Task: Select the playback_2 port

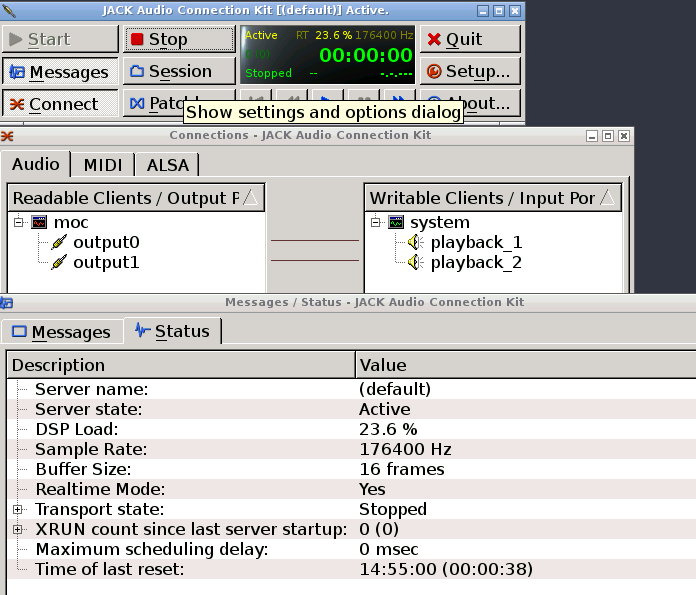Action: (476, 262)
